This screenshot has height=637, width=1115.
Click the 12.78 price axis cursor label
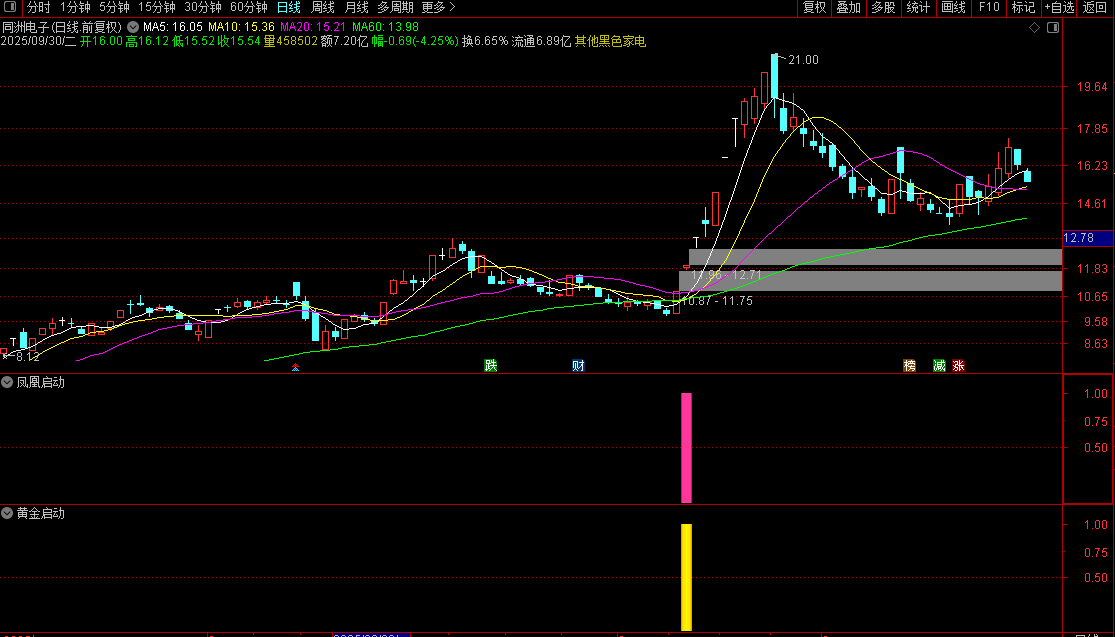pos(1088,238)
